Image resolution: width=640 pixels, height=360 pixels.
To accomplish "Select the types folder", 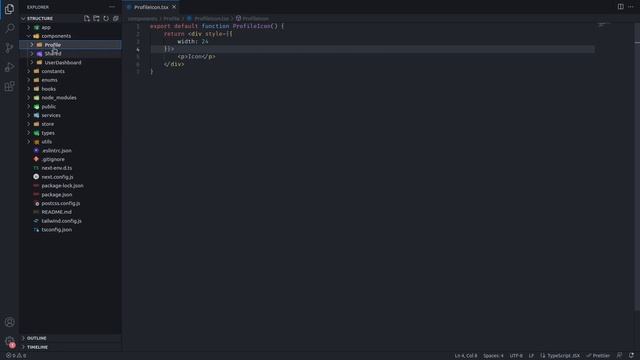I will coord(71,133).
